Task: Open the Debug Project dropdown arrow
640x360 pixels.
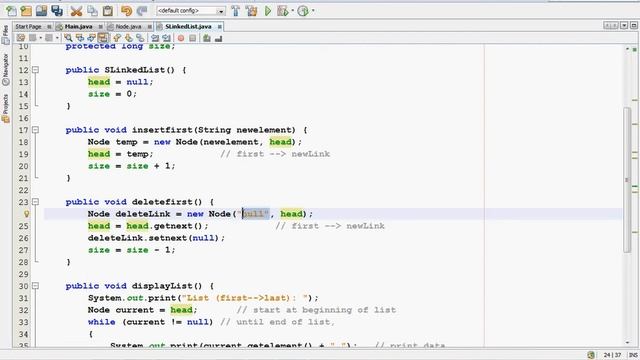Action: (x=292, y=11)
